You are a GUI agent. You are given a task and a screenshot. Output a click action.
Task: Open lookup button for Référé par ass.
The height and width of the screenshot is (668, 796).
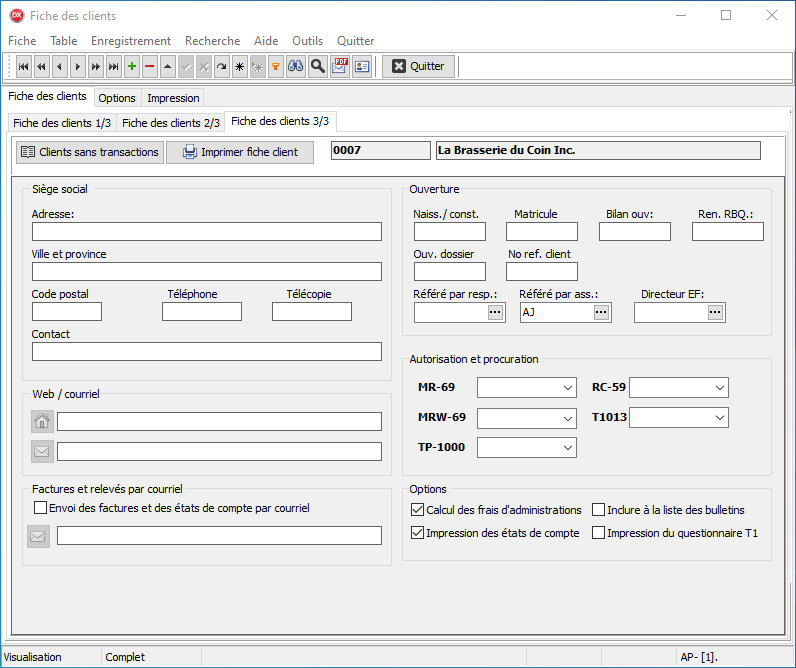[601, 312]
